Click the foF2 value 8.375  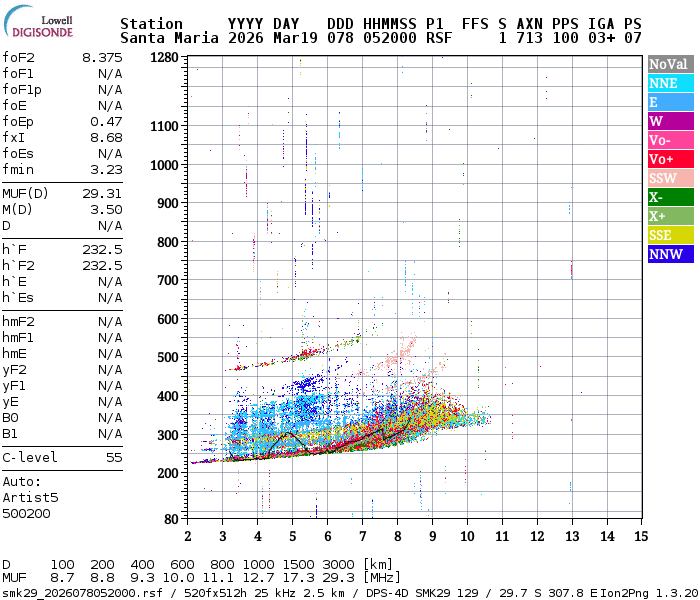(102, 58)
